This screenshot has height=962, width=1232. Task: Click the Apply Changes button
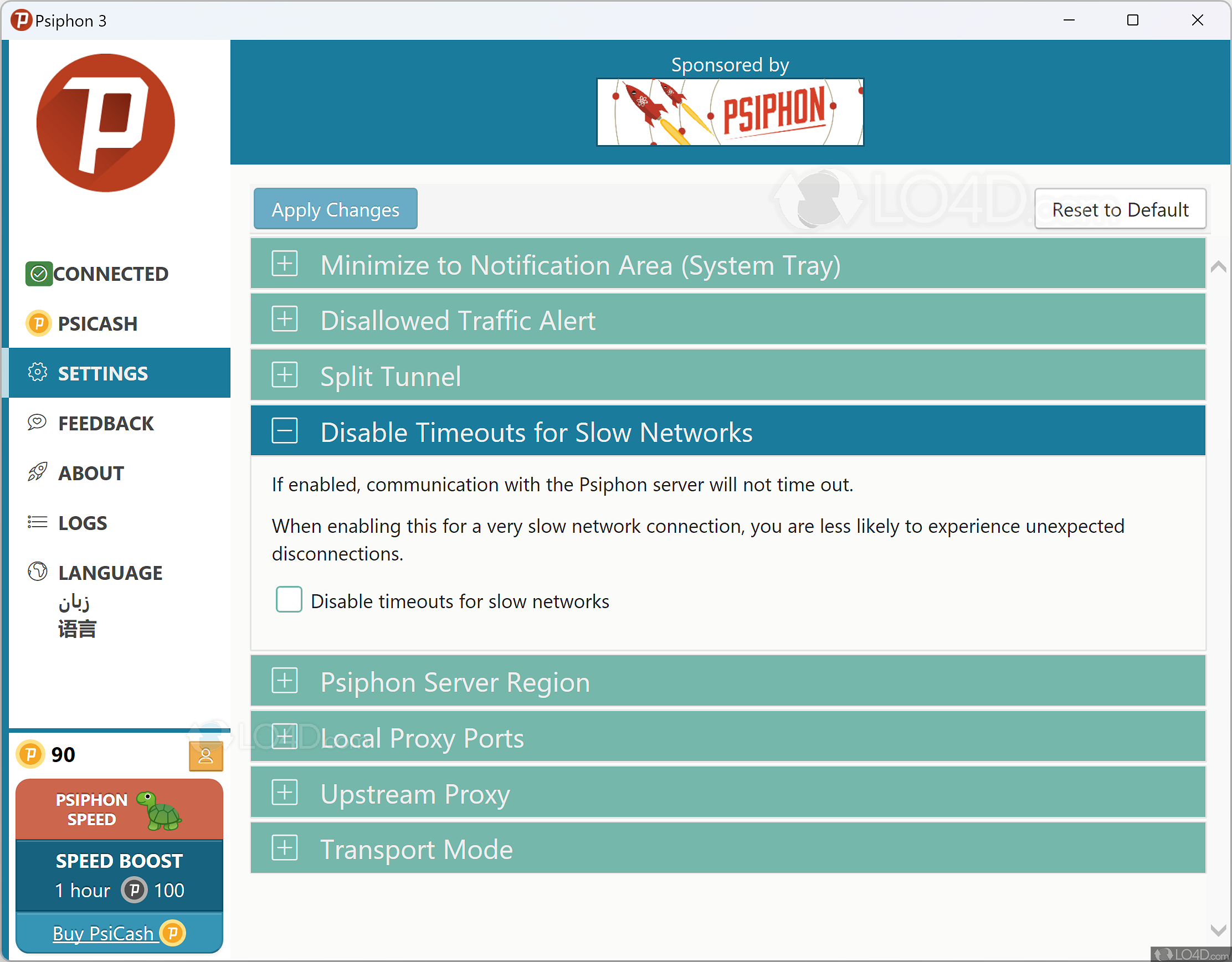point(335,209)
